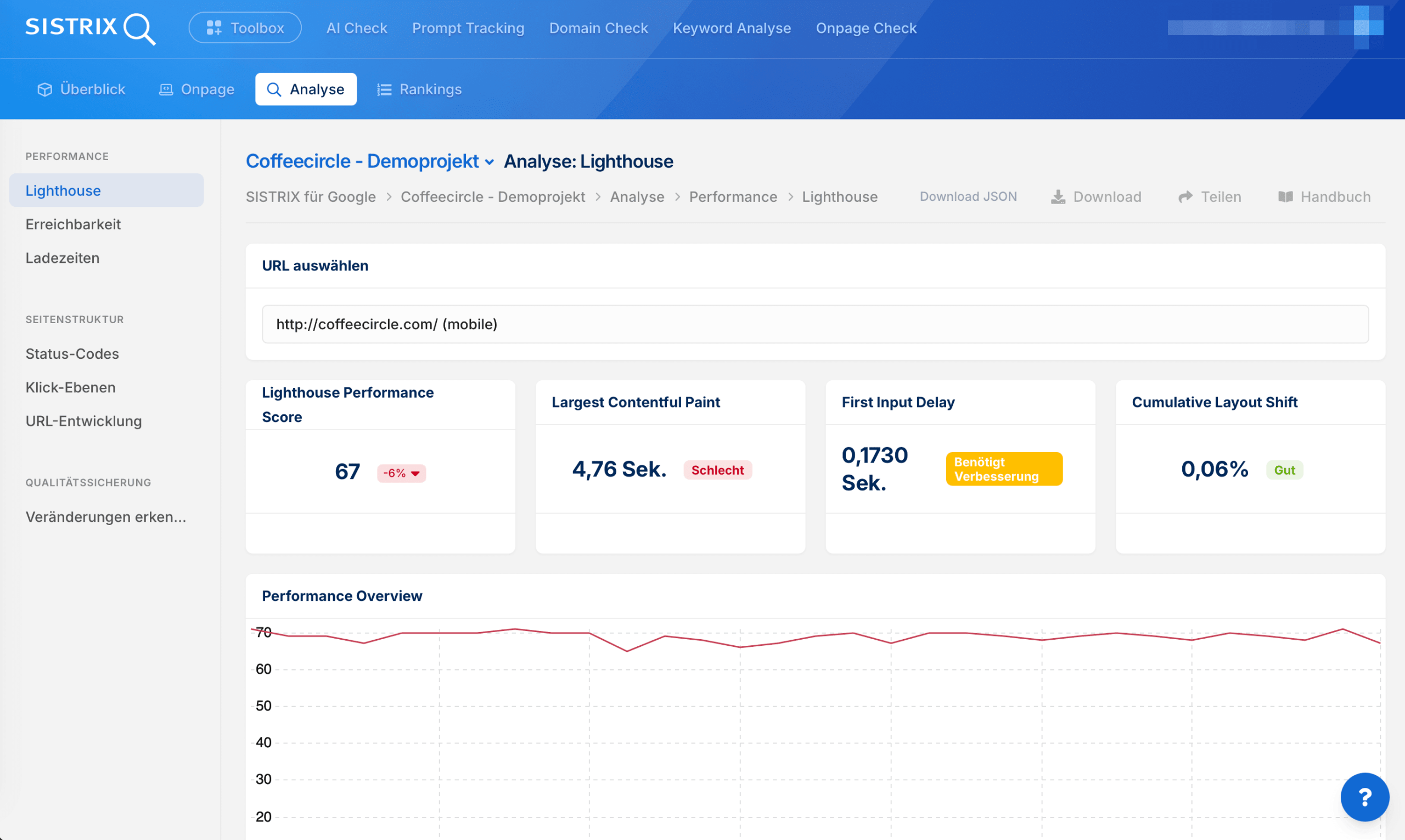1405x840 pixels.
Task: Open the Handbuch link
Action: [1324, 196]
